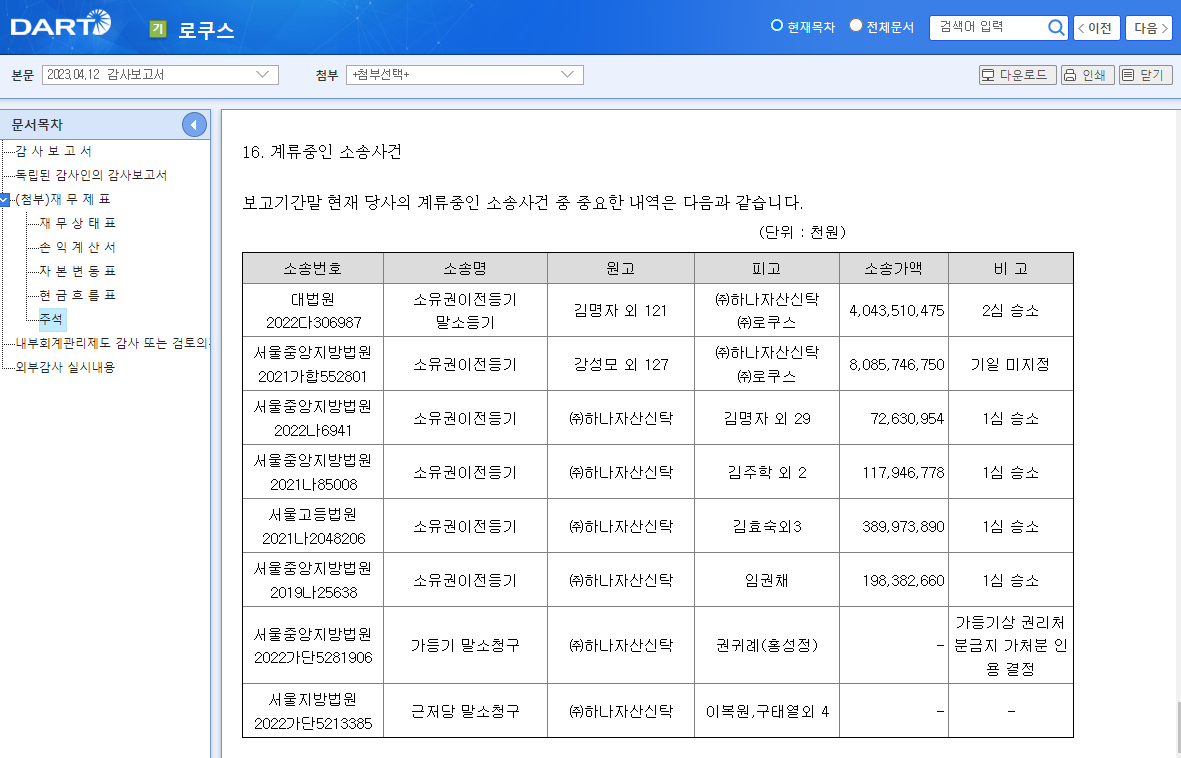Select the 현재목차 radio option

[x=777, y=26]
